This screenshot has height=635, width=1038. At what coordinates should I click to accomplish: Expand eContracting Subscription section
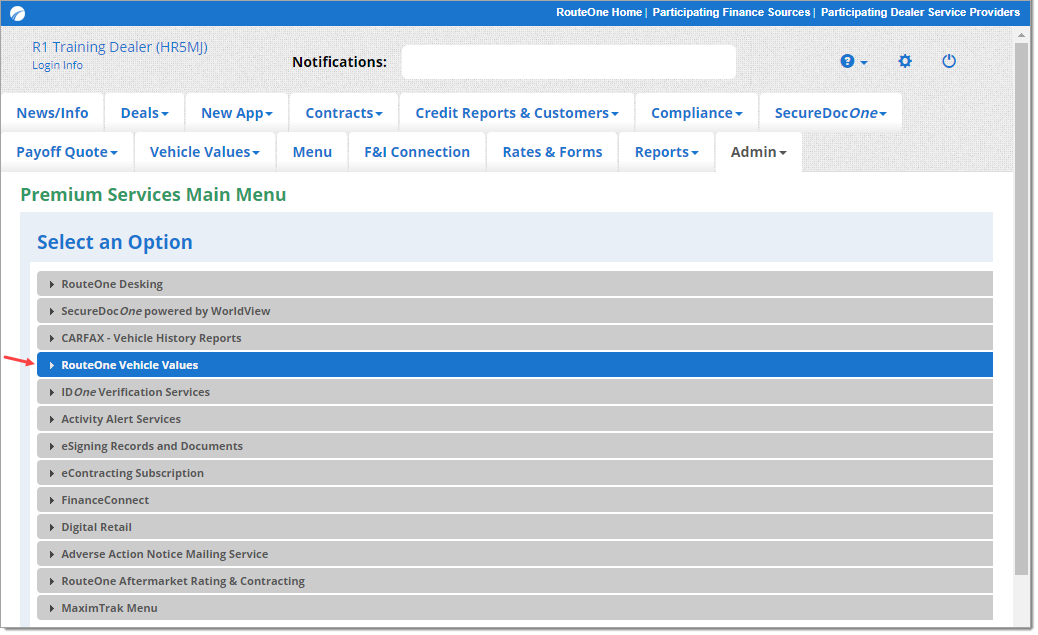click(x=514, y=473)
